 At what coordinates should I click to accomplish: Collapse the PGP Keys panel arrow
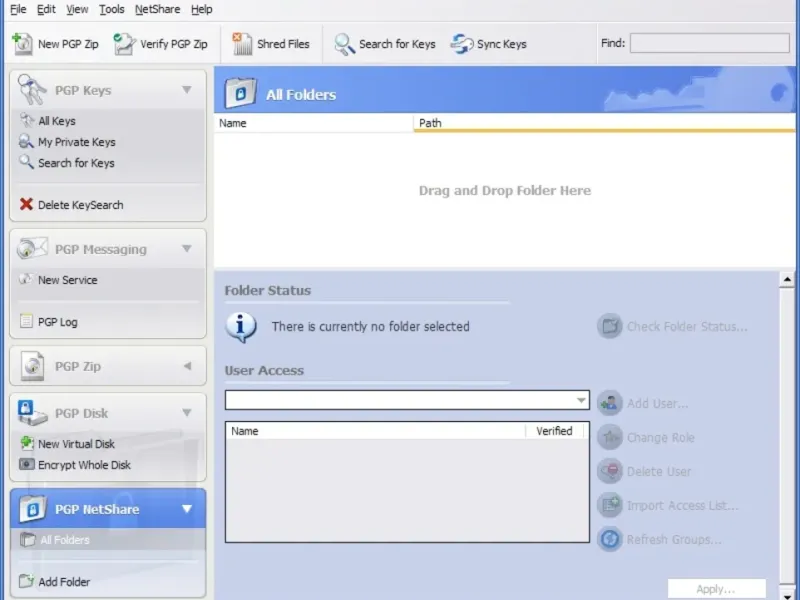[187, 90]
